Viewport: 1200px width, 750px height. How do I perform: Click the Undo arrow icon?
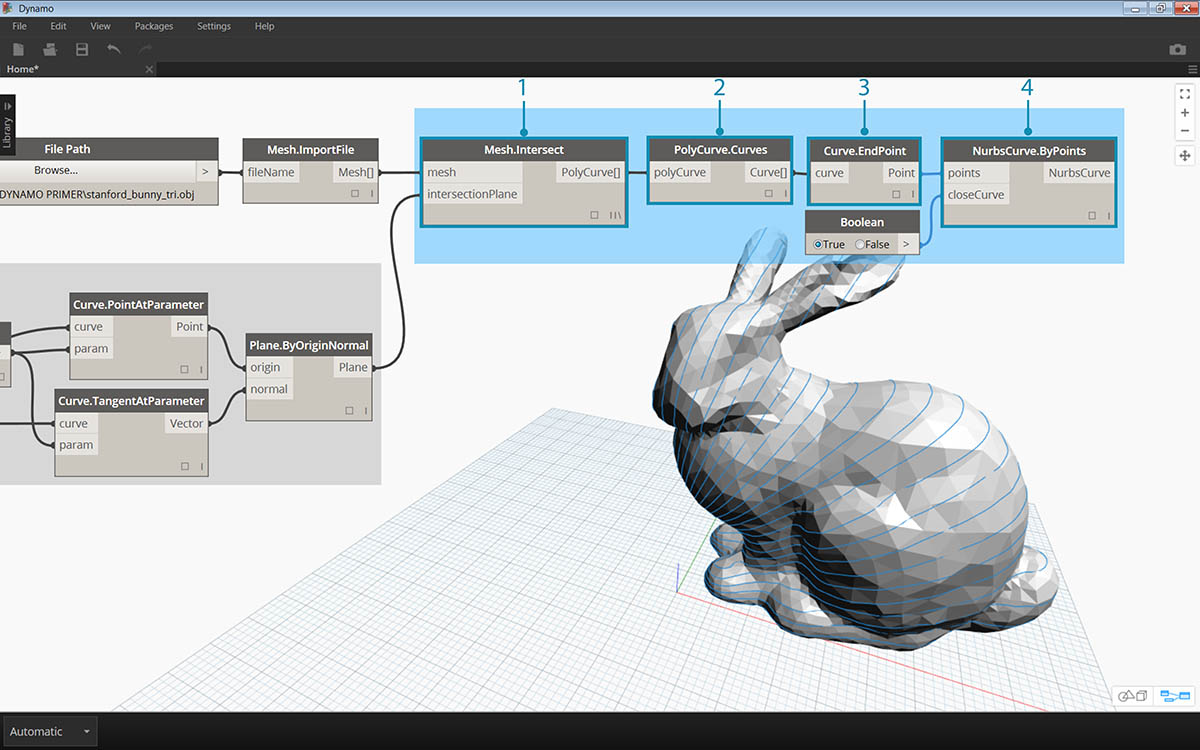[x=114, y=49]
